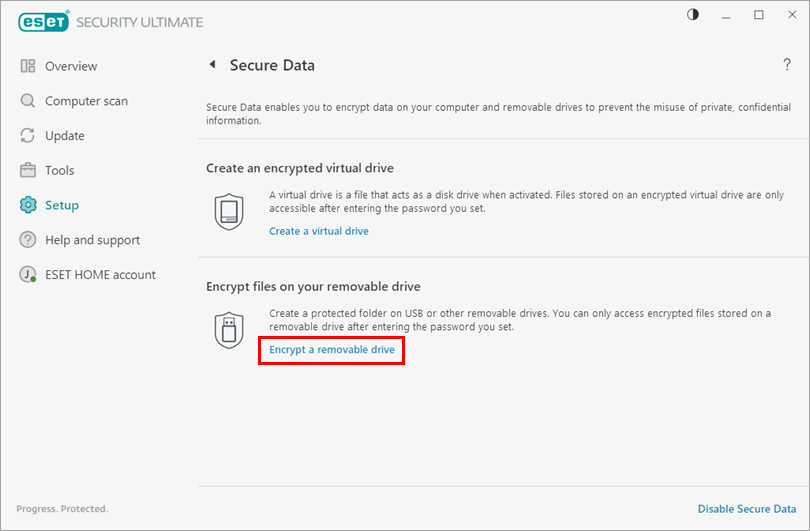Open Update section in sidebar
The image size is (810, 531).
tap(65, 136)
